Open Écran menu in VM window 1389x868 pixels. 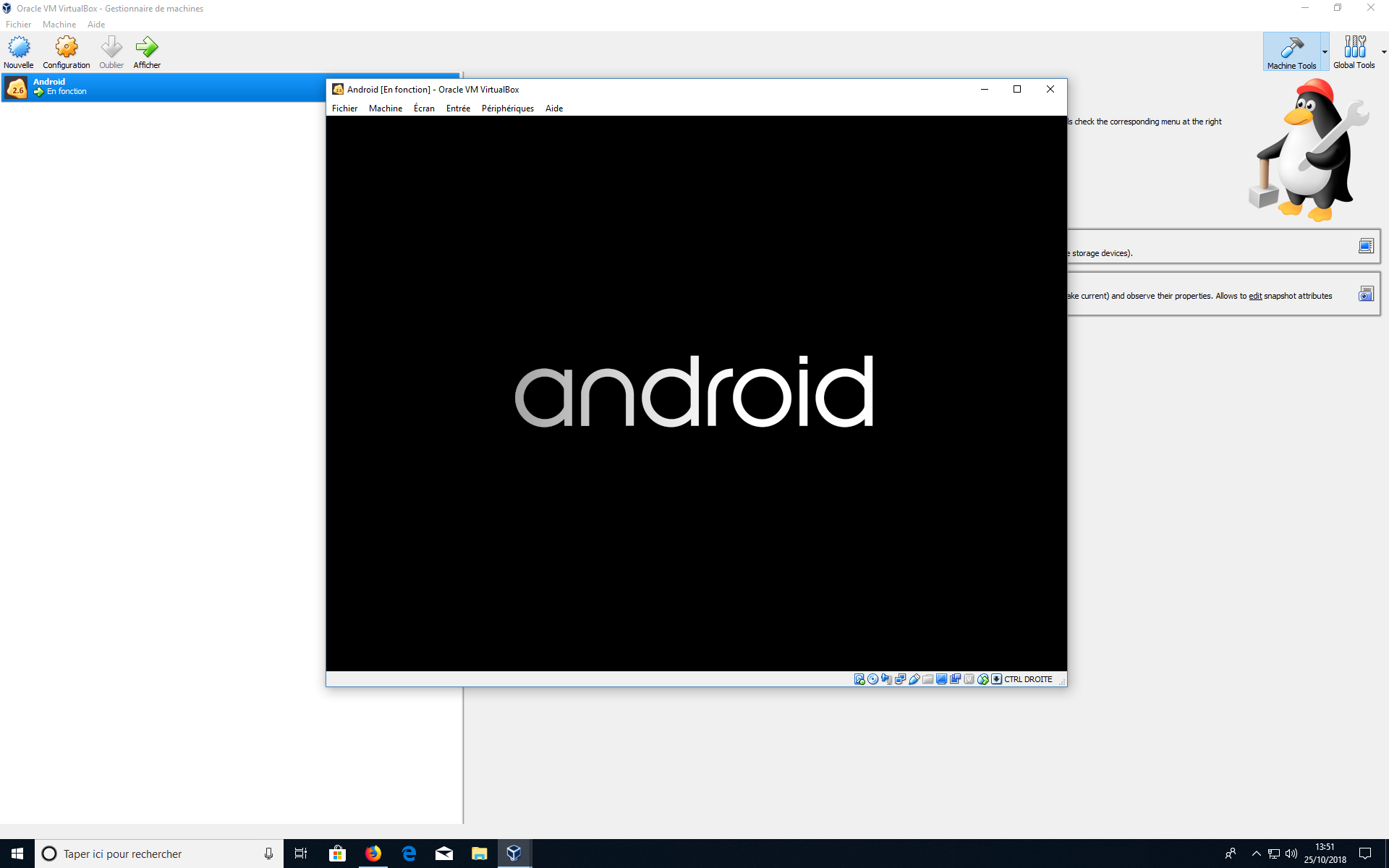pyautogui.click(x=424, y=109)
